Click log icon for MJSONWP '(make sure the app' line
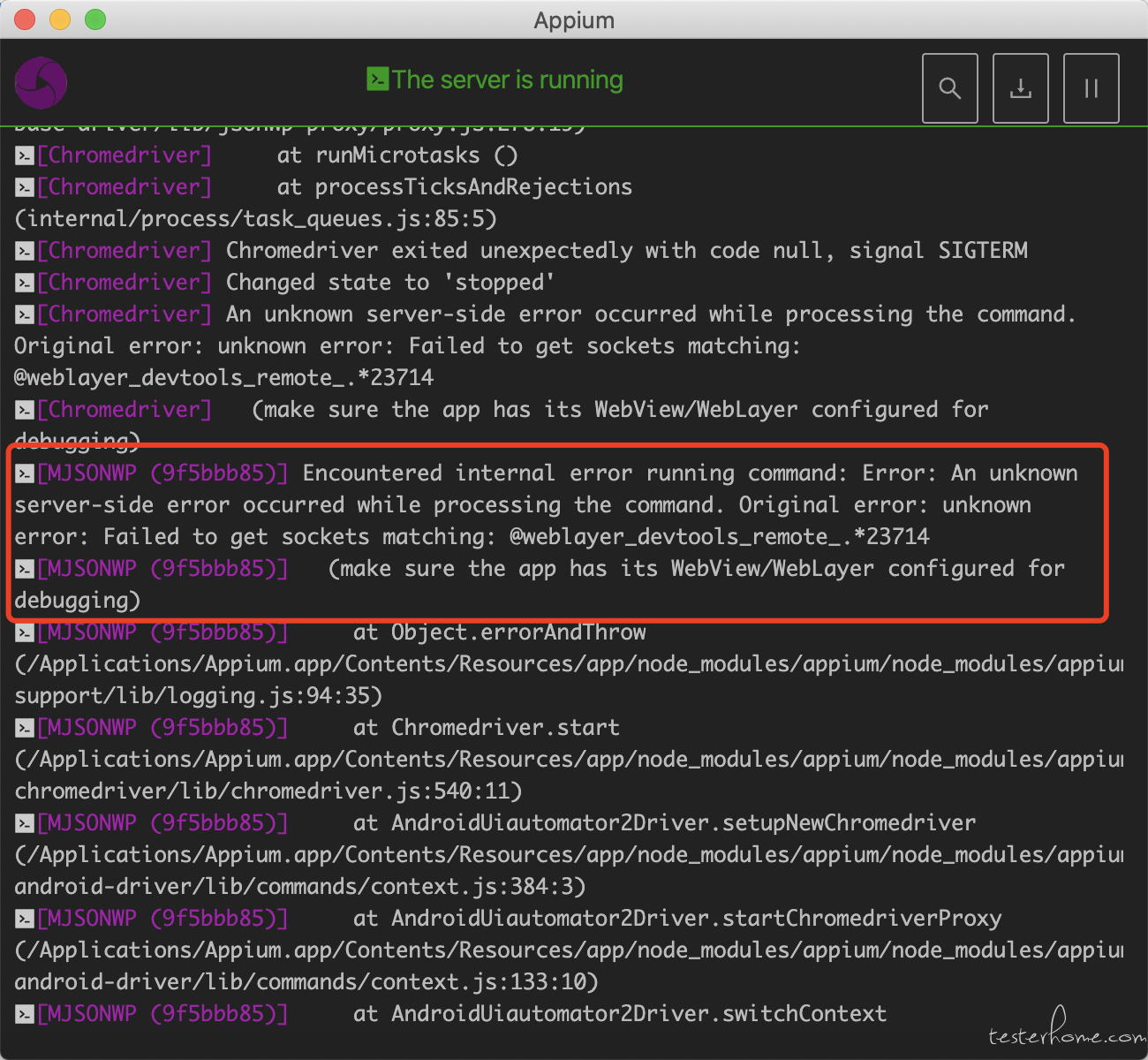Viewport: 1148px width, 1060px height. click(25, 570)
